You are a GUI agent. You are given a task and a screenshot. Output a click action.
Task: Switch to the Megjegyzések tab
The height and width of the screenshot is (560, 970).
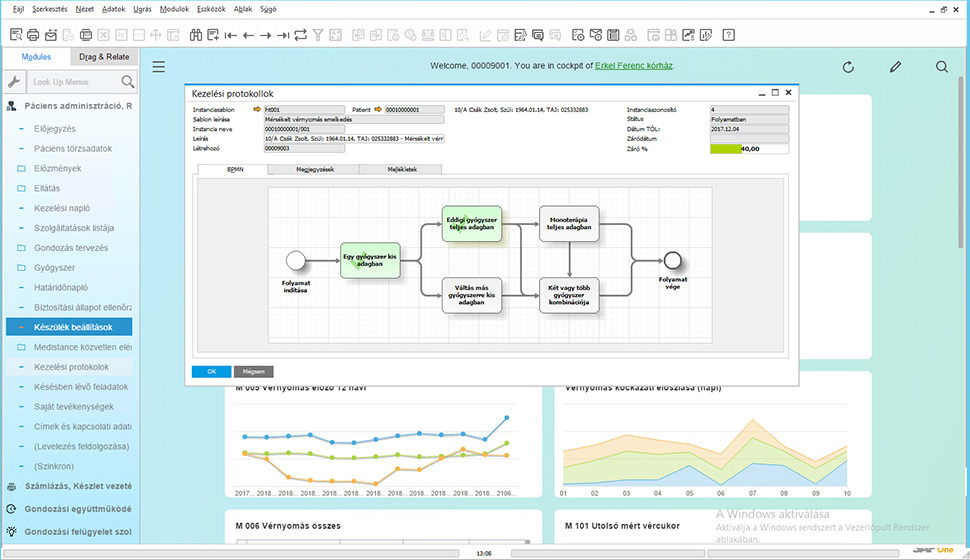pos(314,169)
